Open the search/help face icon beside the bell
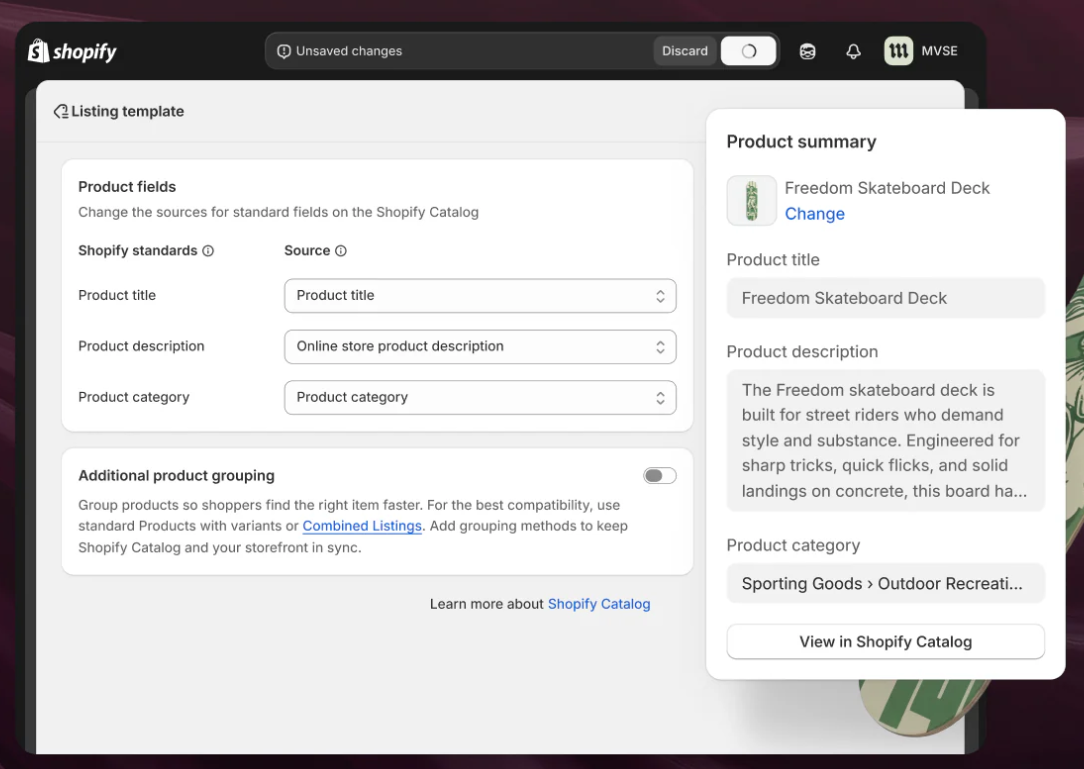This screenshot has height=769, width=1084. pos(807,51)
